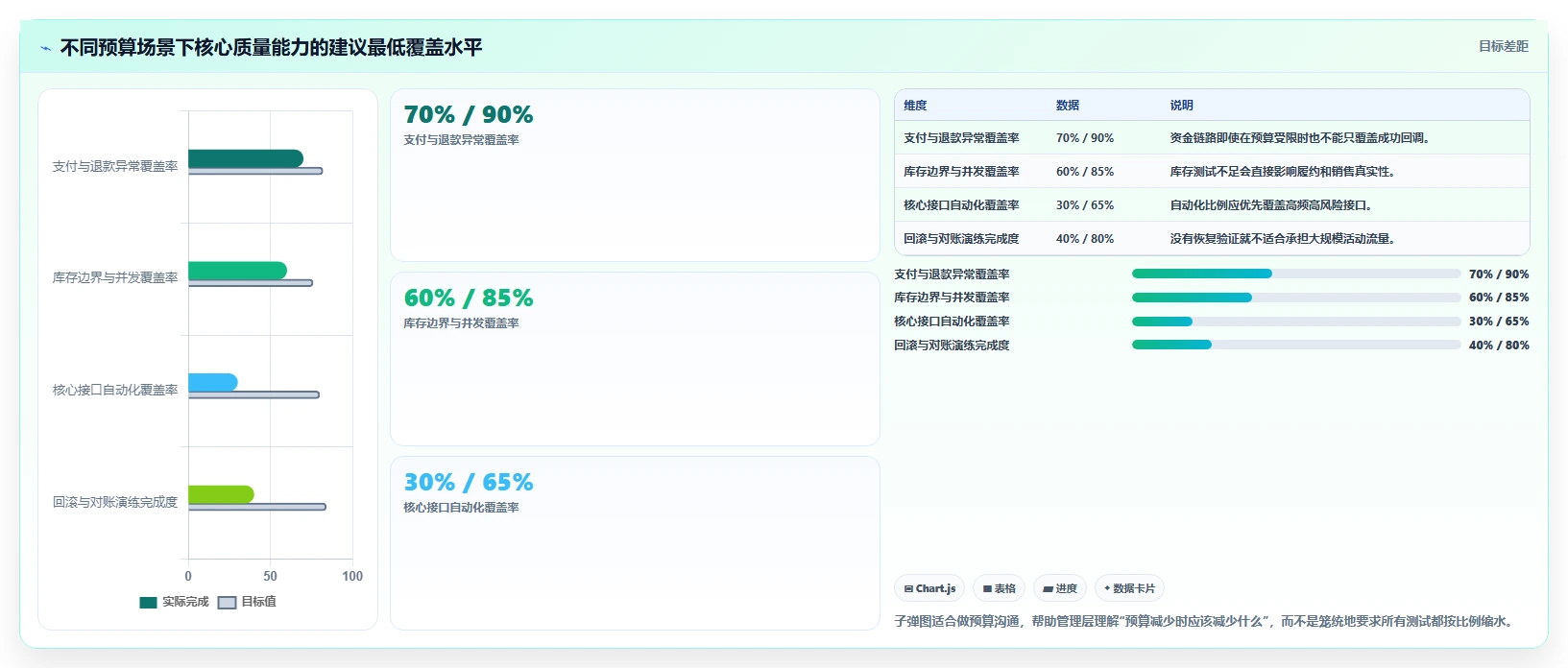Click the 进度 tag chip
Viewport: 1568px width, 668px height.
click(1060, 588)
